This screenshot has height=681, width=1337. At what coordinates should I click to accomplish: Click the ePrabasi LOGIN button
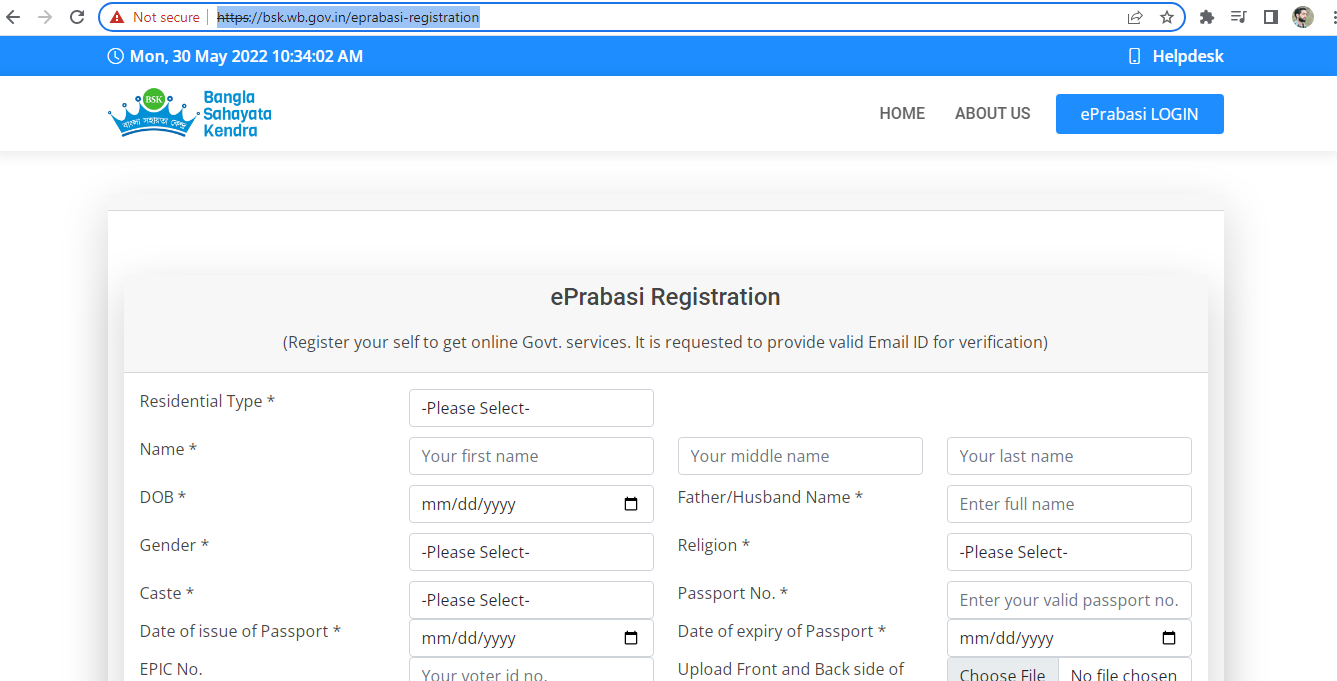click(x=1139, y=114)
